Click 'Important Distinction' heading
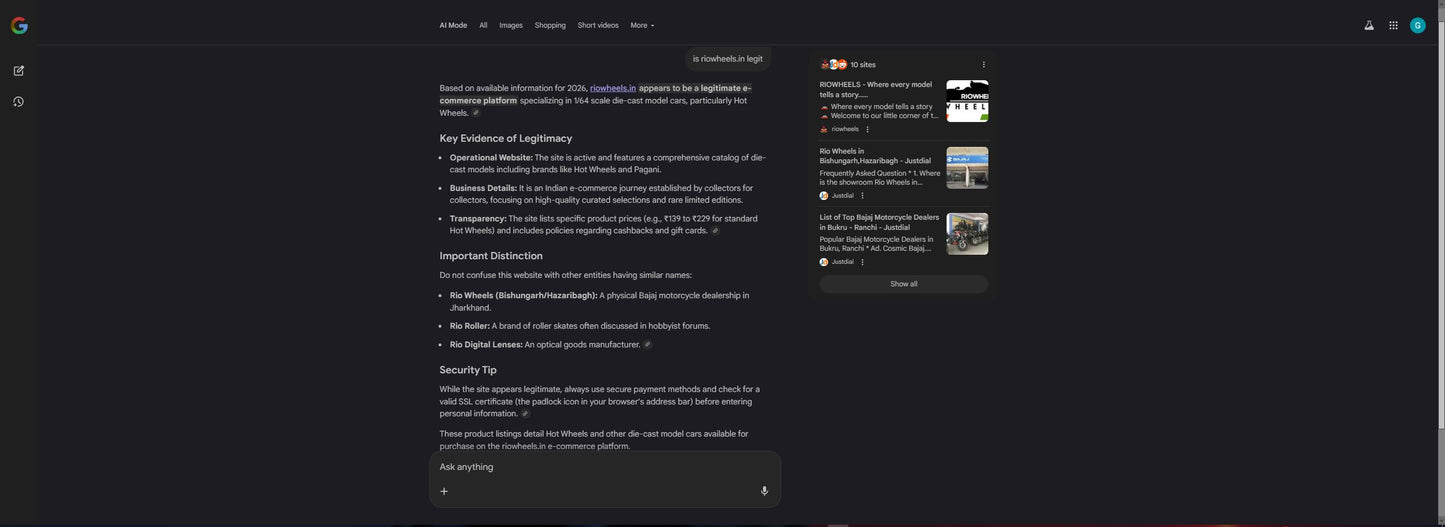Image resolution: width=1445 pixels, height=527 pixels. coord(491,256)
